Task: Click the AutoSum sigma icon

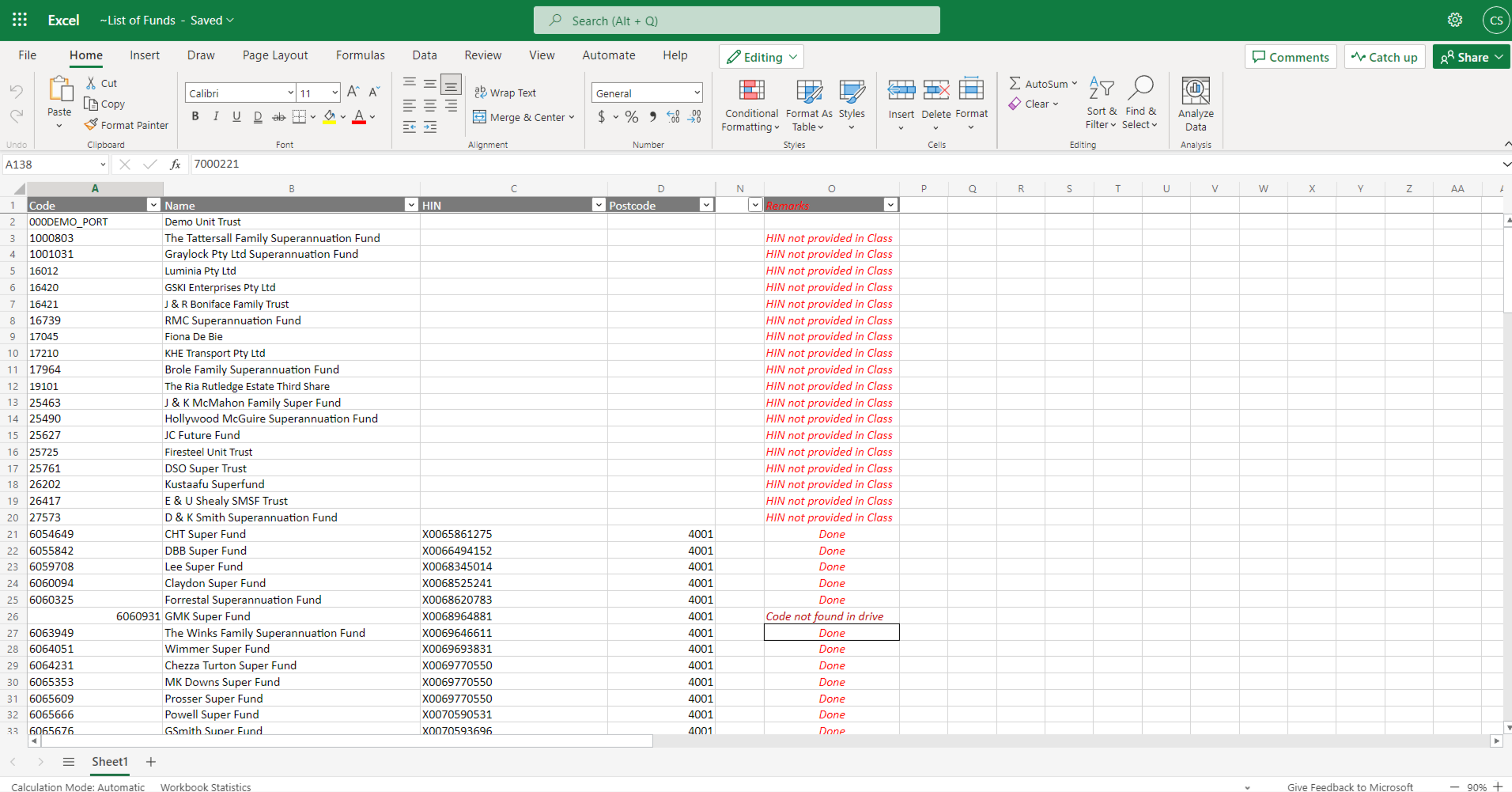Action: pos(1015,83)
